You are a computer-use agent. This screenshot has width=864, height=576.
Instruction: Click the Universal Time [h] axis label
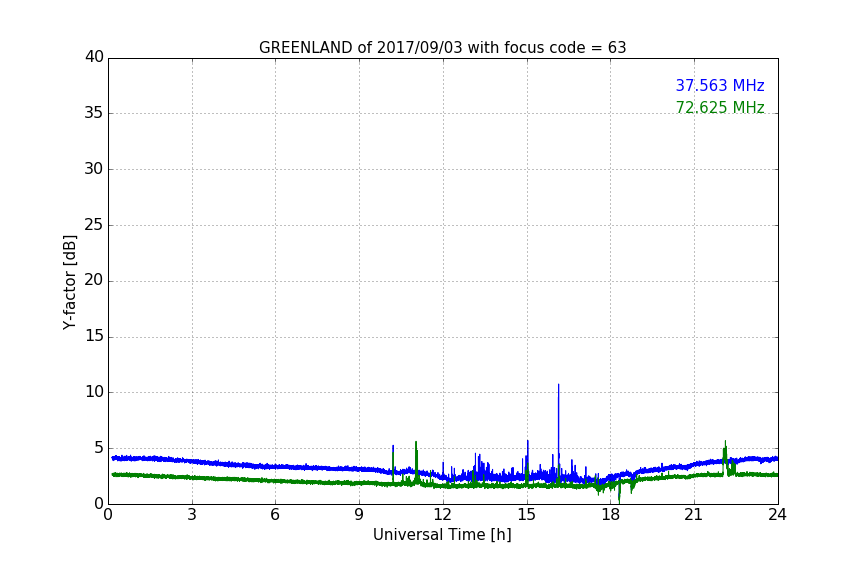coord(442,534)
